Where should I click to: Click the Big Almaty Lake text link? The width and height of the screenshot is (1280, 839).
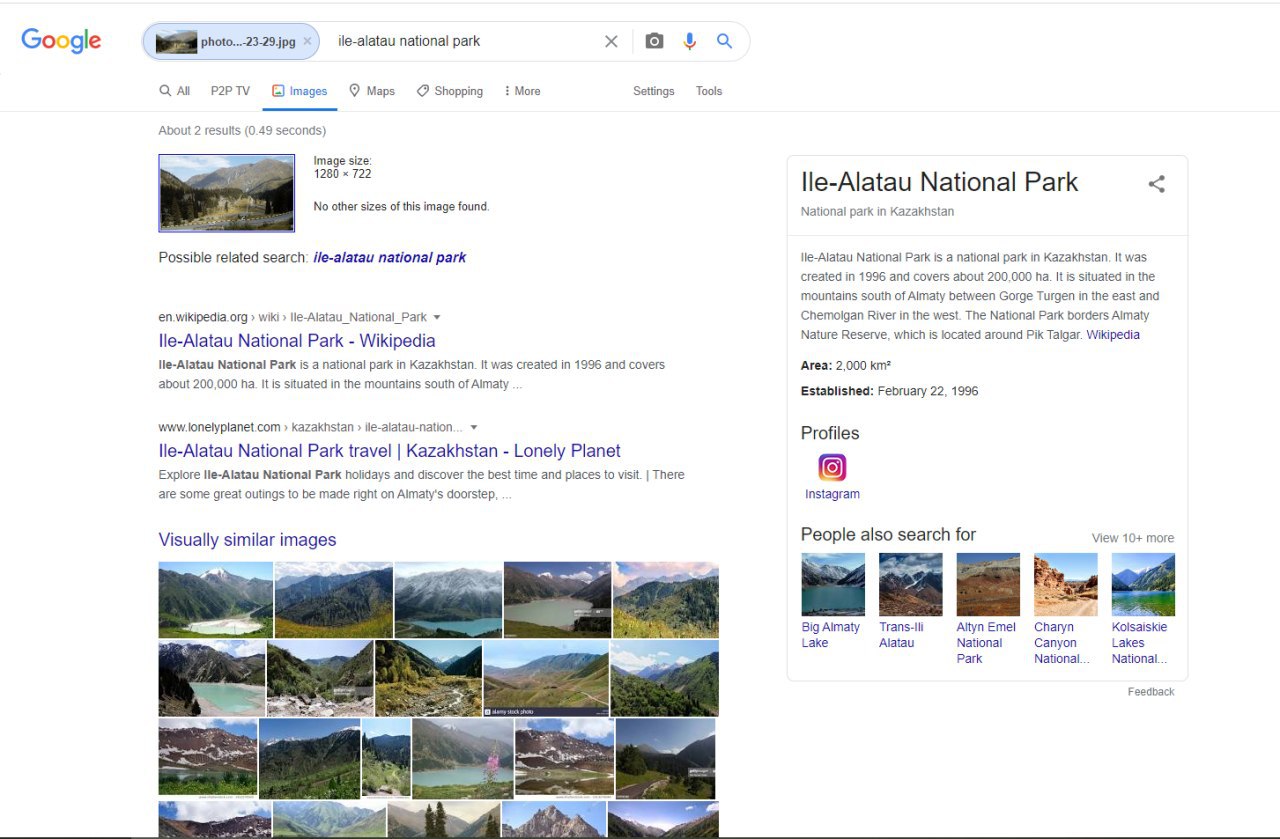pos(831,635)
